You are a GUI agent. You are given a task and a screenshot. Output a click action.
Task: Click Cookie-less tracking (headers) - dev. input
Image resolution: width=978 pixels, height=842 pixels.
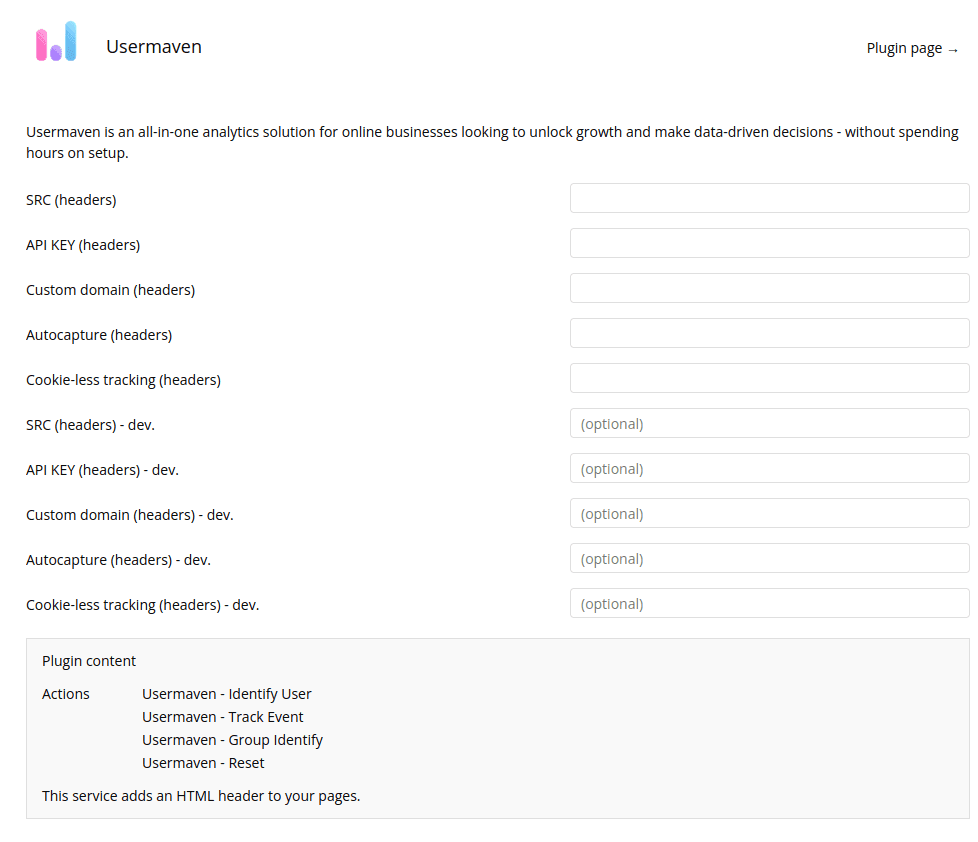pyautogui.click(x=769, y=603)
